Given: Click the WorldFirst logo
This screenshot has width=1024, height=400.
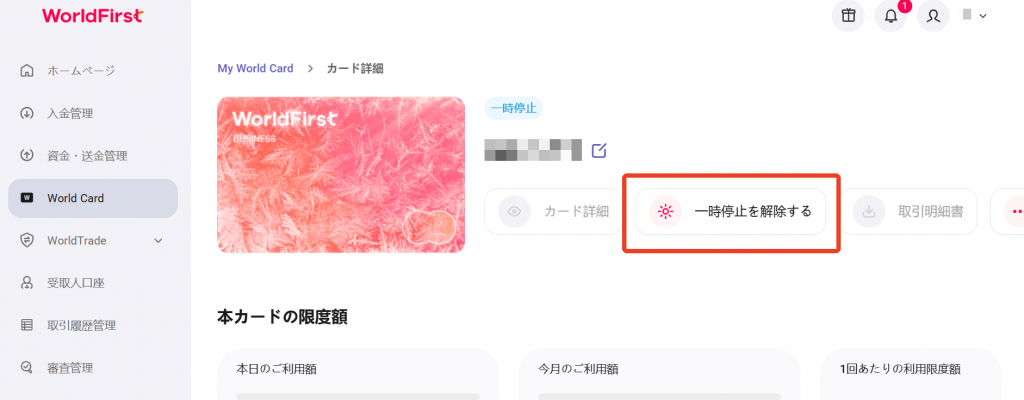Looking at the screenshot, I should (x=92, y=16).
